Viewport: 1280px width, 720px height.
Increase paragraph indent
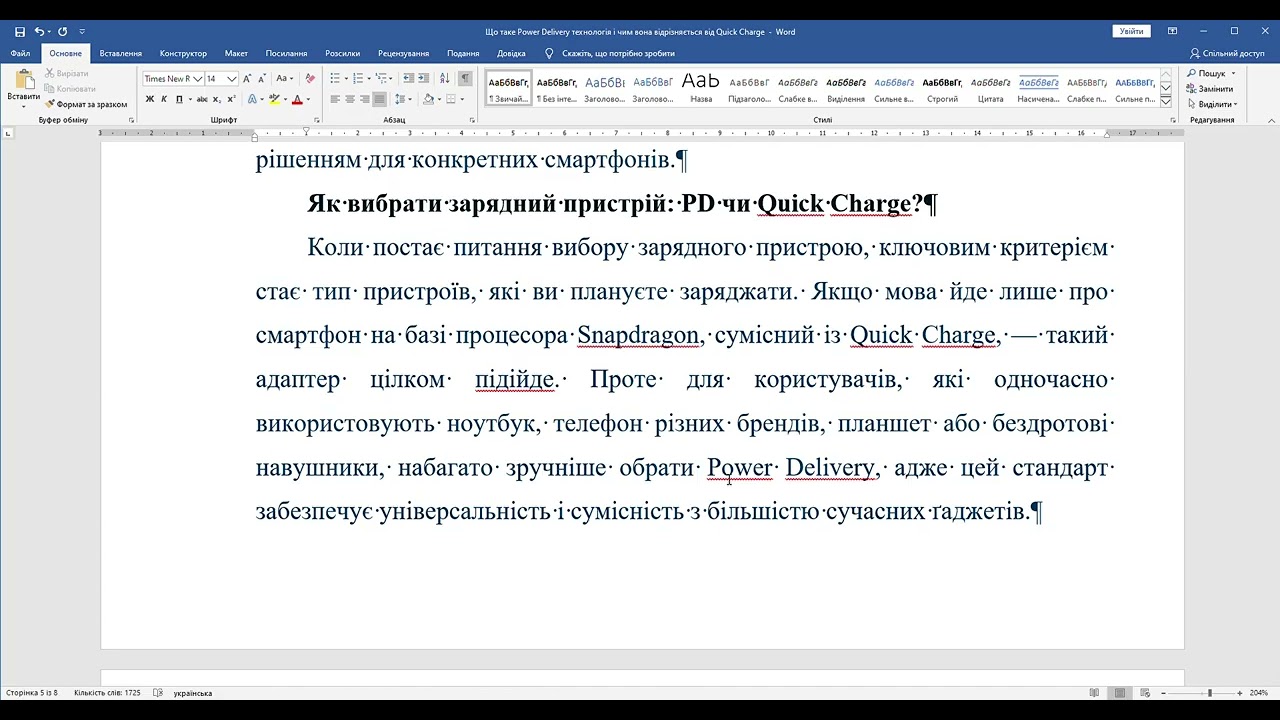pyautogui.click(x=425, y=78)
